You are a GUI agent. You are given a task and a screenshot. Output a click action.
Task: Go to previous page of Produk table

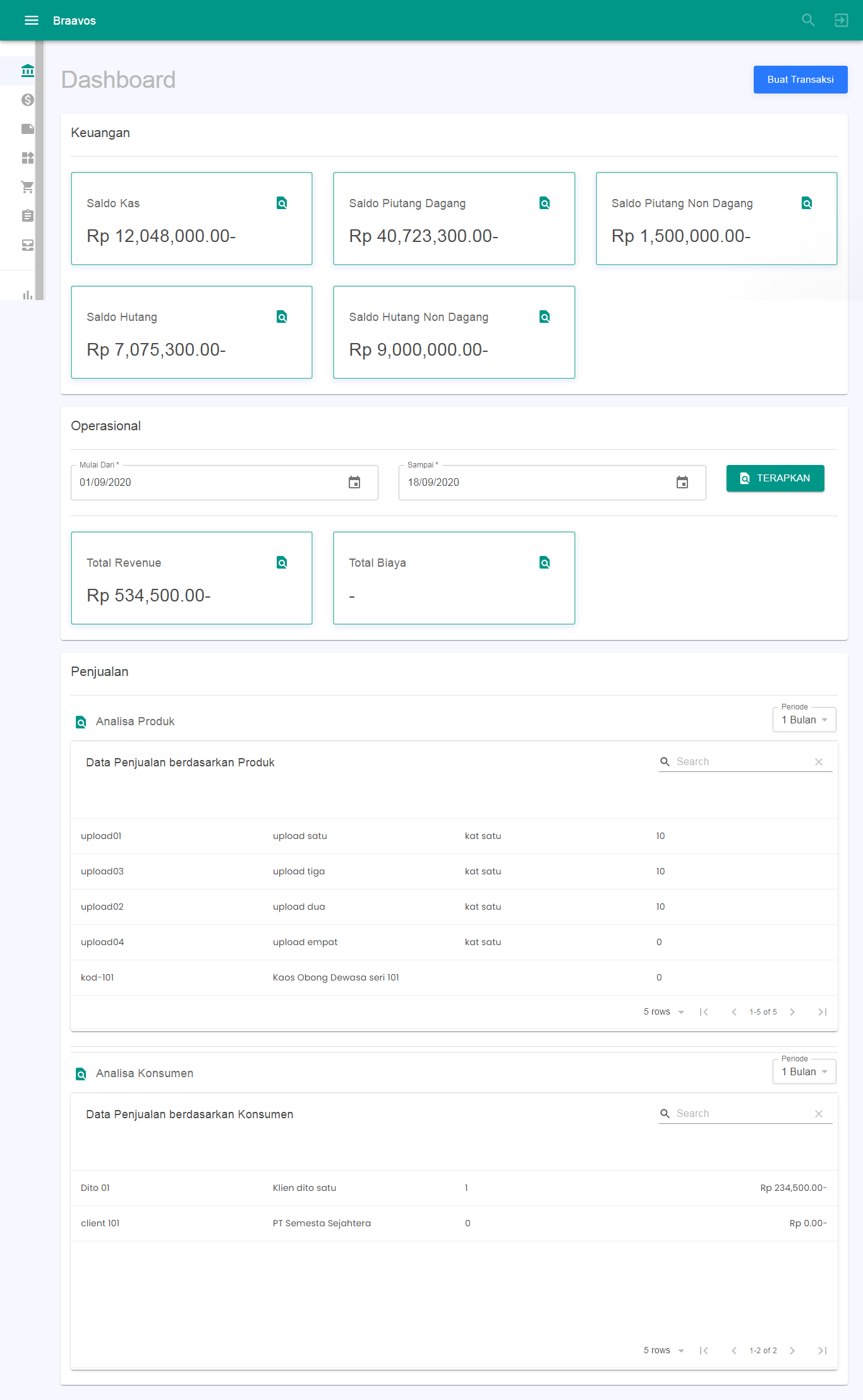pyautogui.click(x=734, y=1012)
